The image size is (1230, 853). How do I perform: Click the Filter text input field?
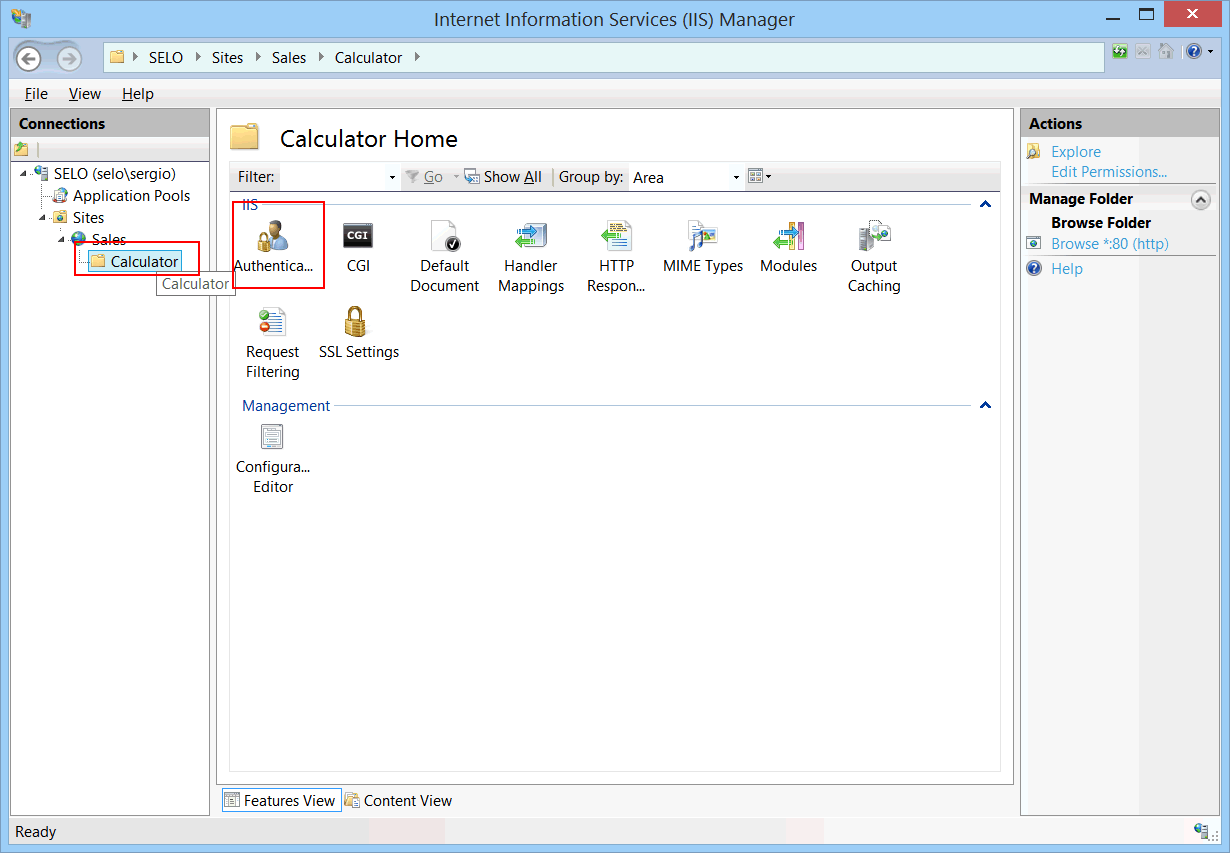tap(332, 177)
